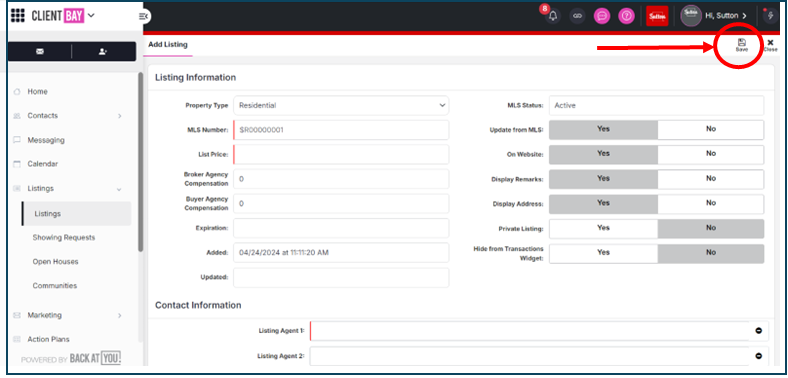Remove Listing Agent 2 with minus icon

758,356
